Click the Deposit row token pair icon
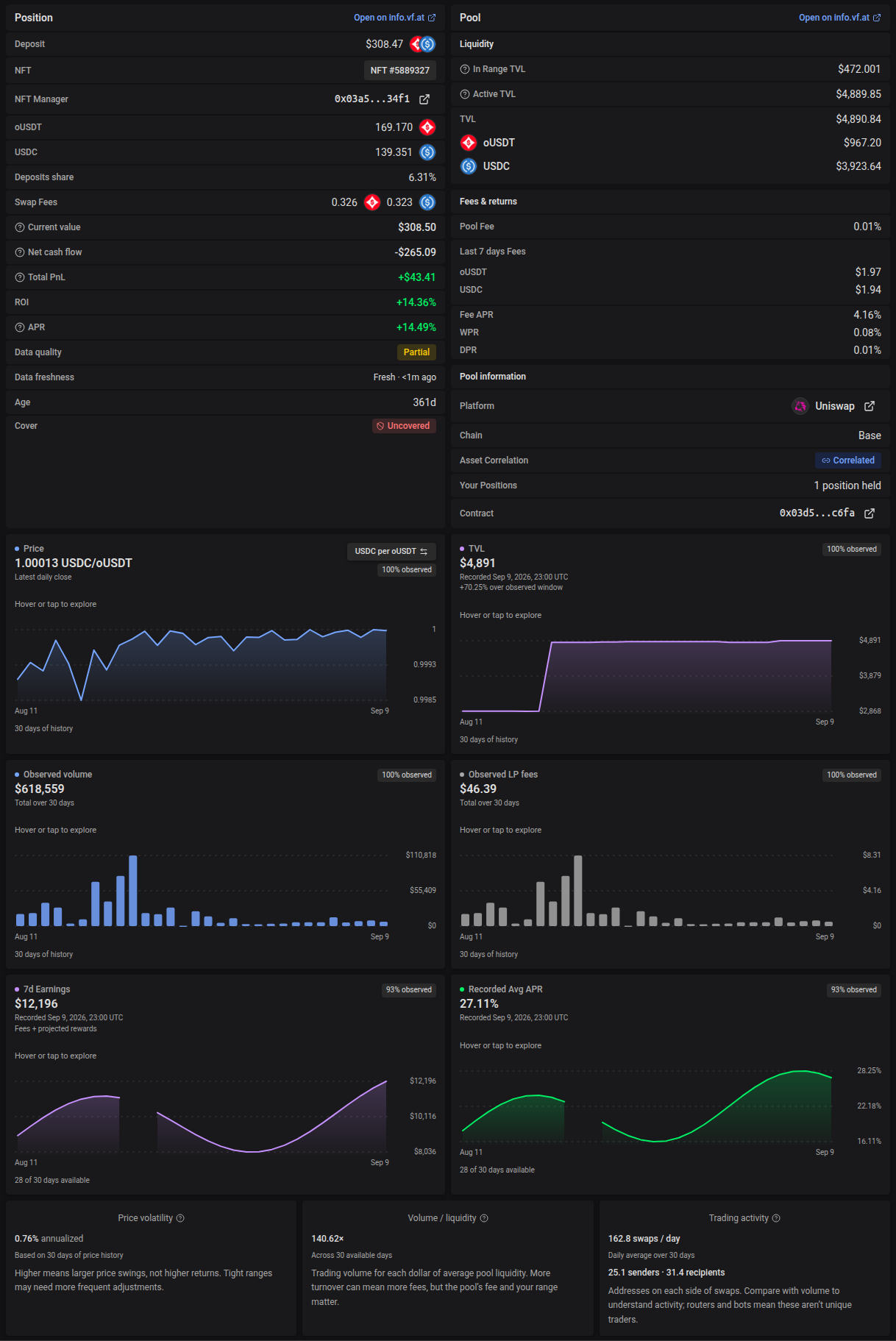This screenshot has height=1341, width=896. coord(423,44)
